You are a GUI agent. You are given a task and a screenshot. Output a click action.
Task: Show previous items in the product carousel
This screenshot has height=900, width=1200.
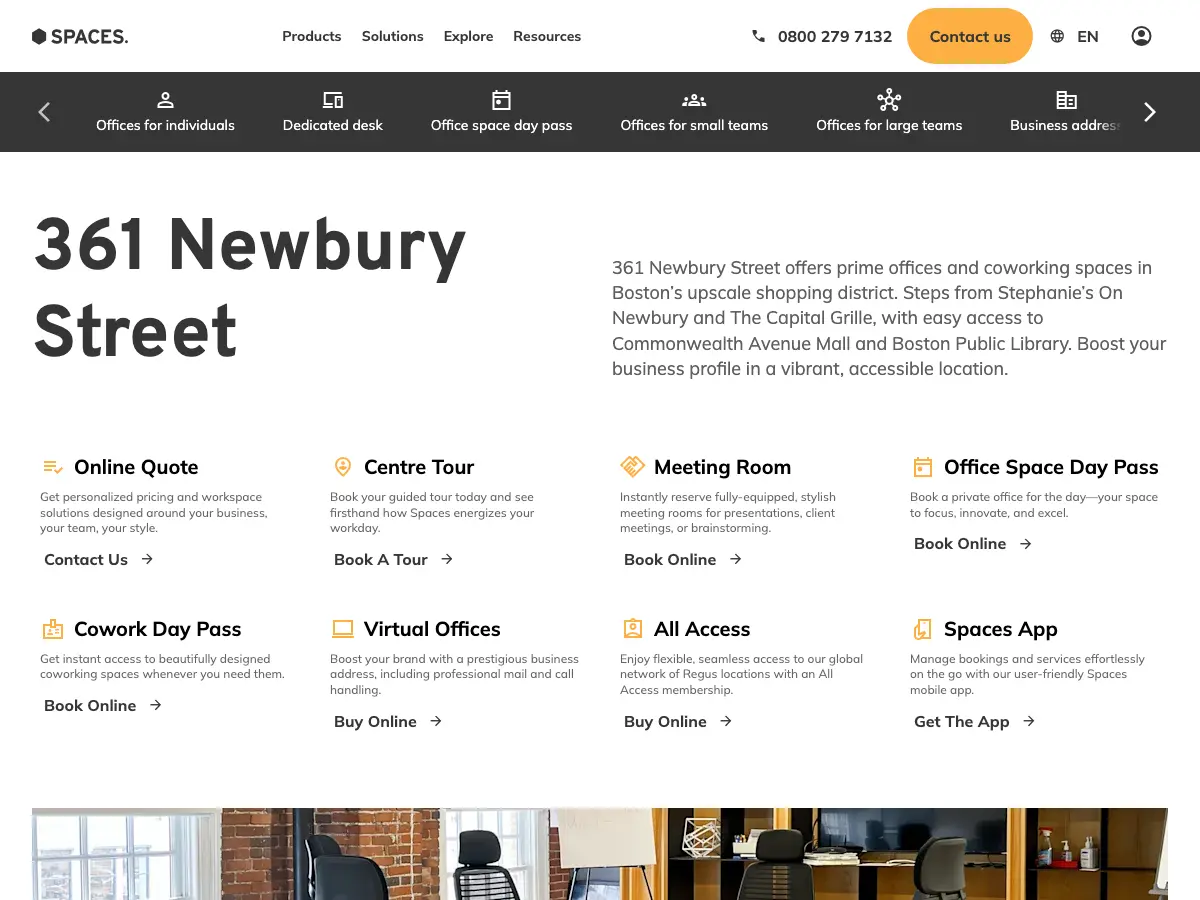pos(44,112)
